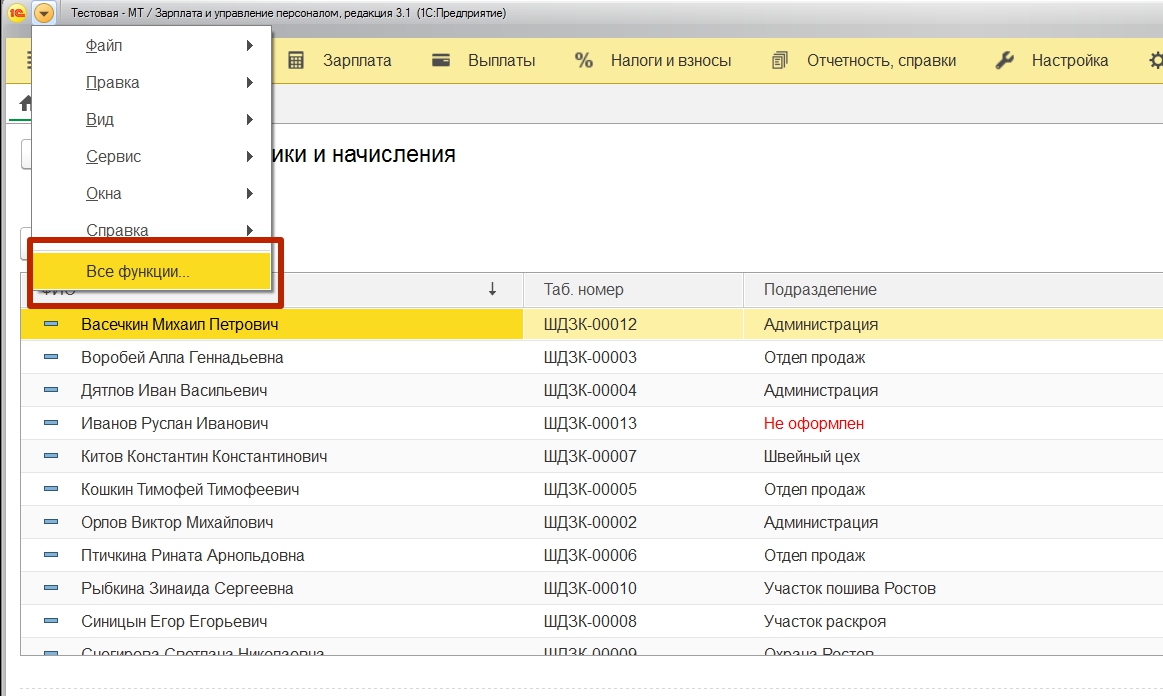Click tab number ШДЗК-00004
The width and height of the screenshot is (1163, 696).
(590, 390)
